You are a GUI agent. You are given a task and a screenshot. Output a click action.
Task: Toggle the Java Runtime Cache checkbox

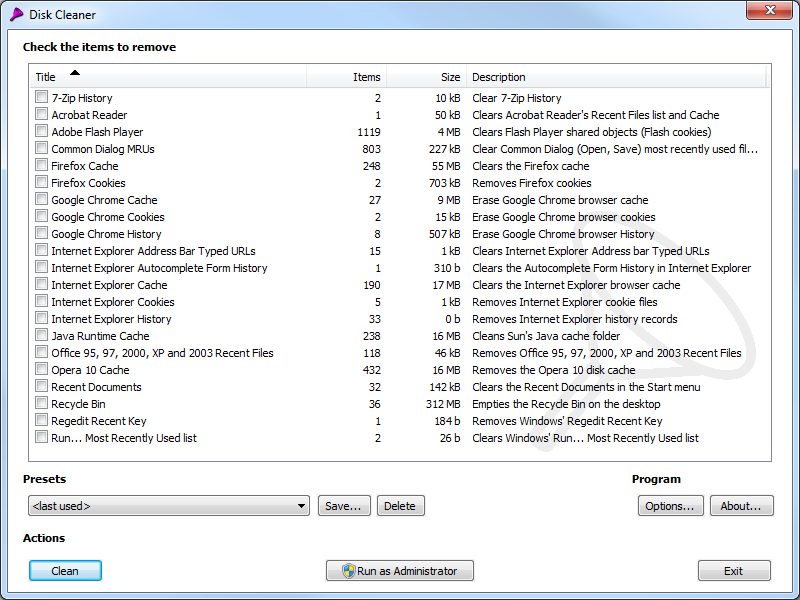pyautogui.click(x=41, y=336)
